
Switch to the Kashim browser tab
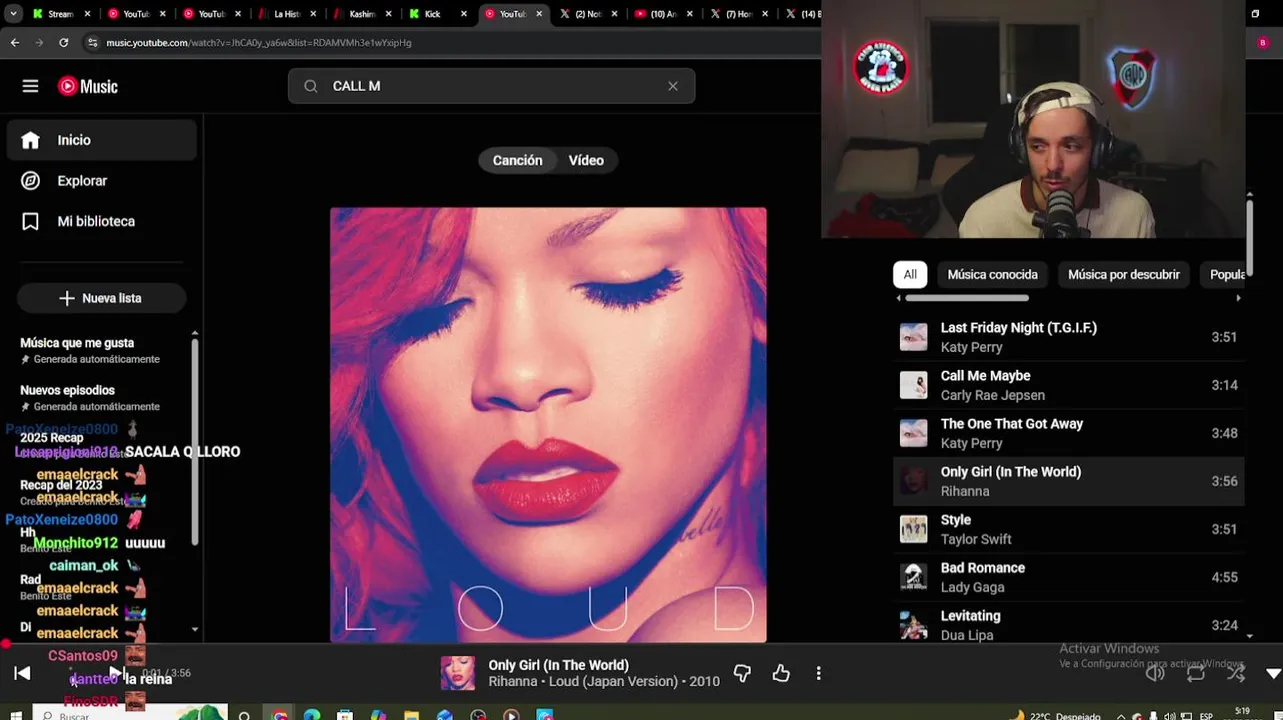[363, 14]
